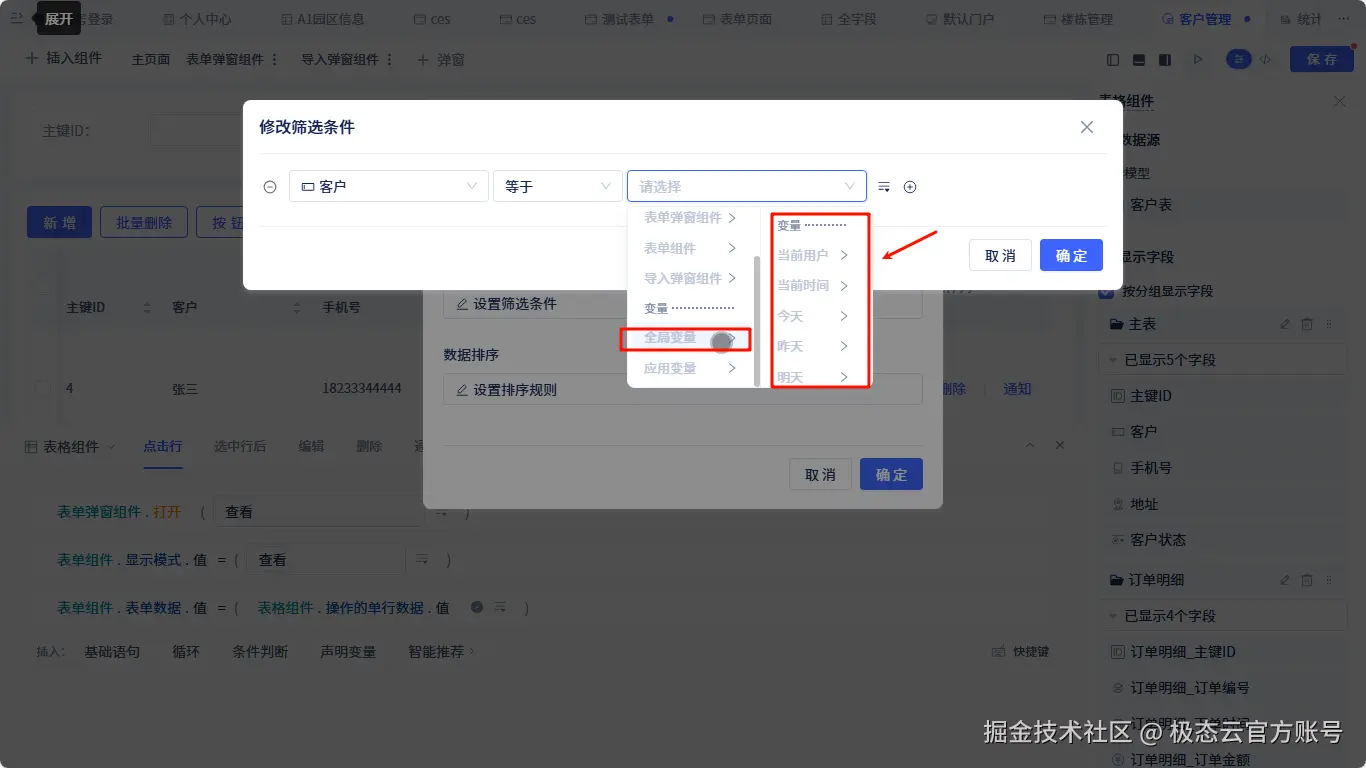The height and width of the screenshot is (768, 1366).
Task: Click the preview play icon
Action: point(1198,60)
